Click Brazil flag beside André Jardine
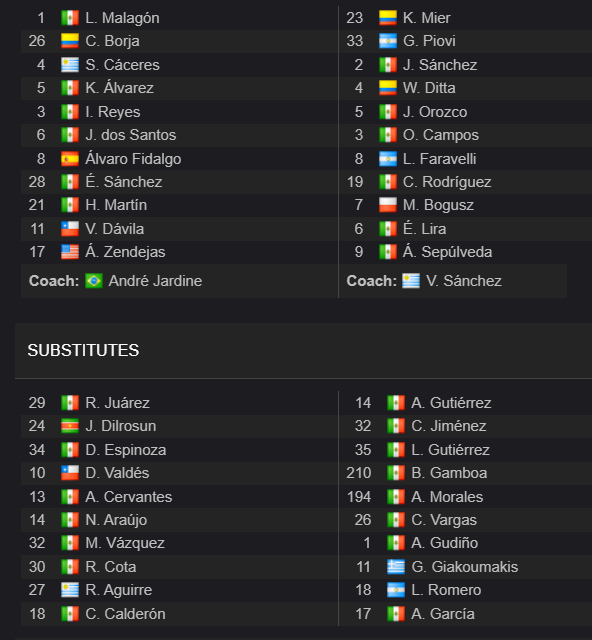This screenshot has width=592, height=640. (x=94, y=281)
